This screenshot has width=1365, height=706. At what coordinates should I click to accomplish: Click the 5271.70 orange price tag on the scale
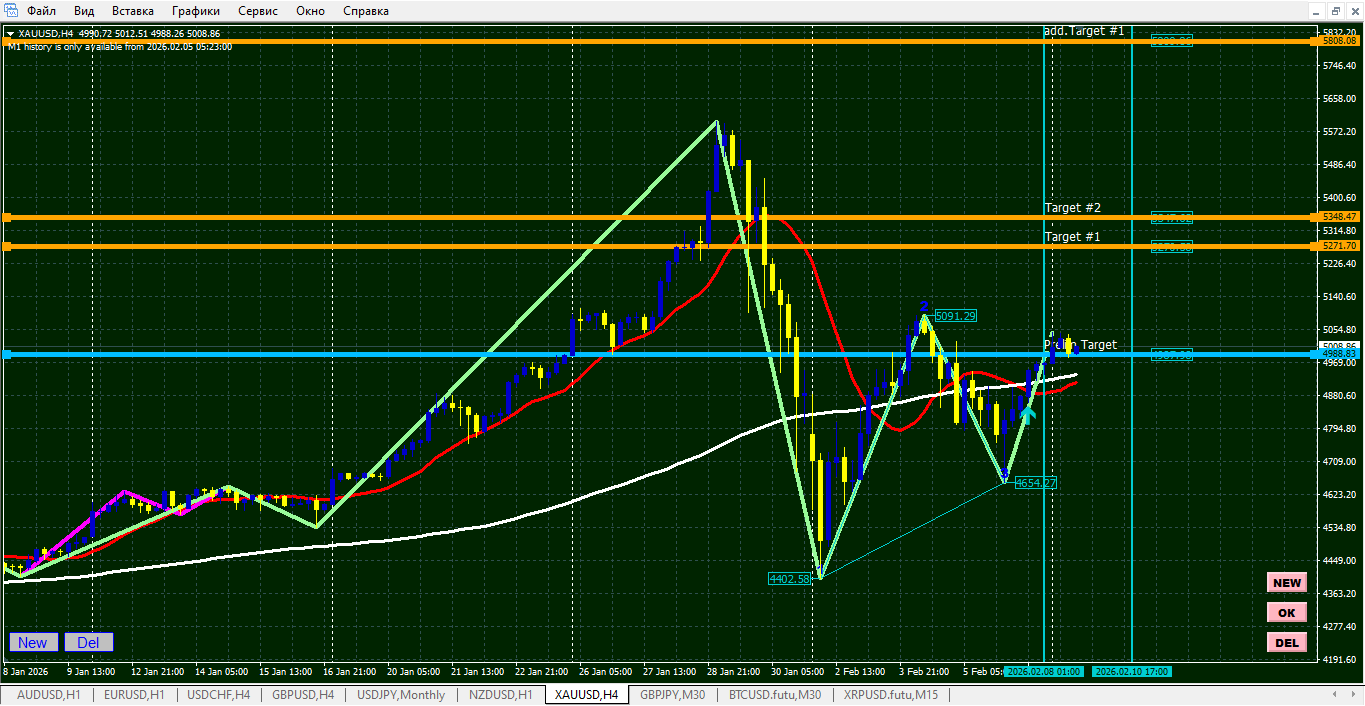click(1339, 246)
